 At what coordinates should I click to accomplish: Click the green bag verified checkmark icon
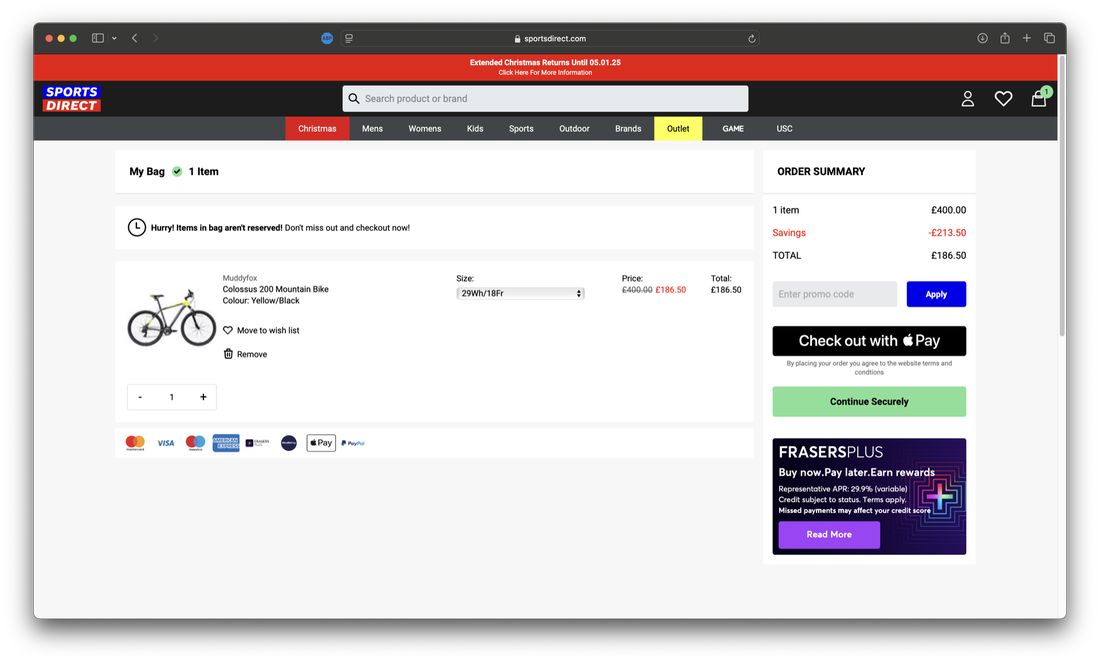[x=177, y=171]
